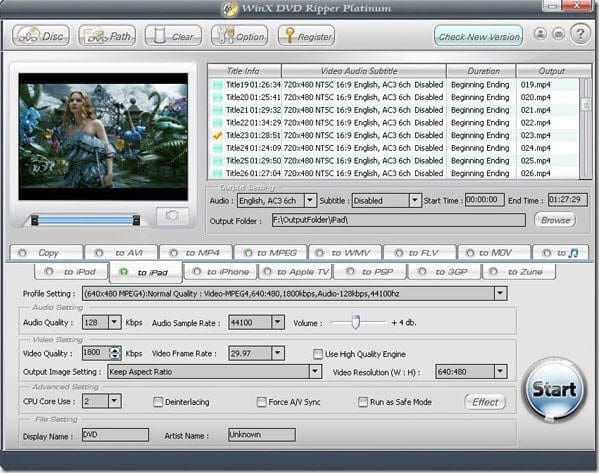Click Browse for output folder

(x=555, y=220)
